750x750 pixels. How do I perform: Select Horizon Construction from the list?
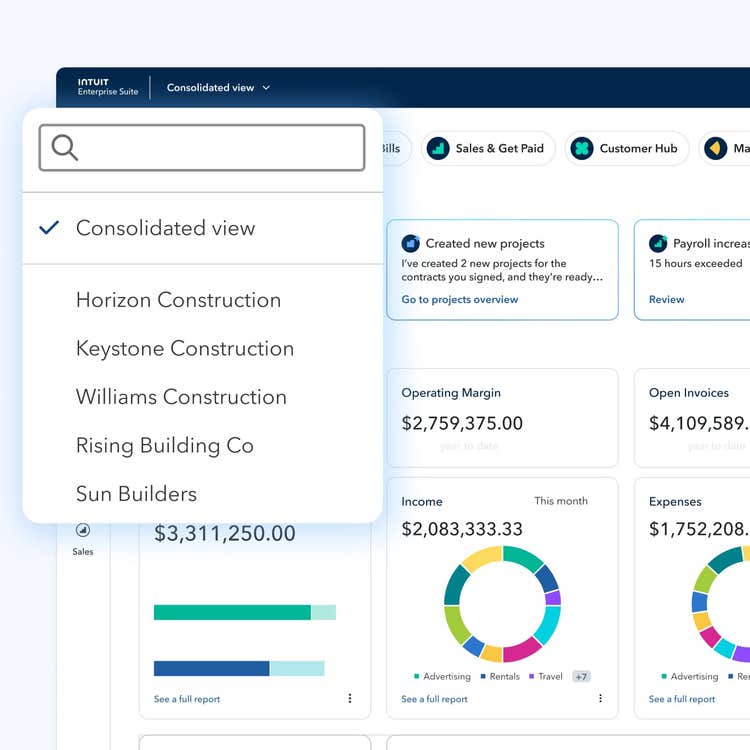click(178, 300)
